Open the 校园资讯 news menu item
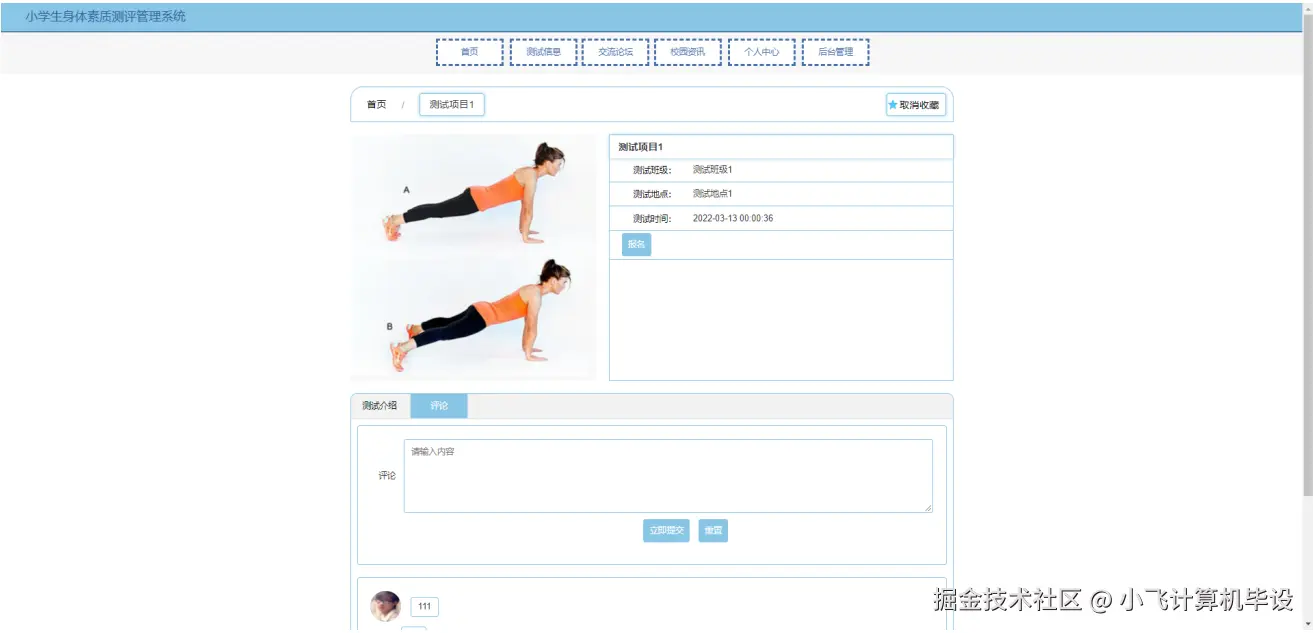The width and height of the screenshot is (1313, 633). [688, 51]
